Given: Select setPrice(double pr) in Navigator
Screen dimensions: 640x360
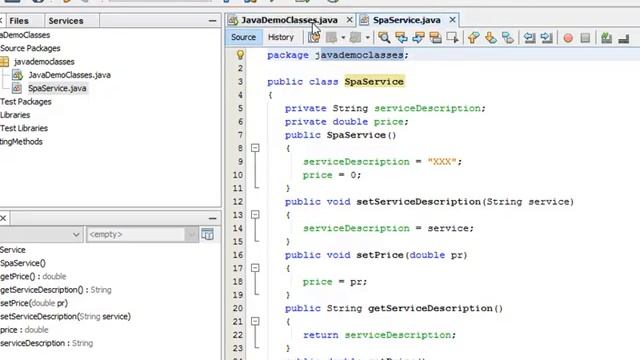Looking at the screenshot, I should [34, 303].
